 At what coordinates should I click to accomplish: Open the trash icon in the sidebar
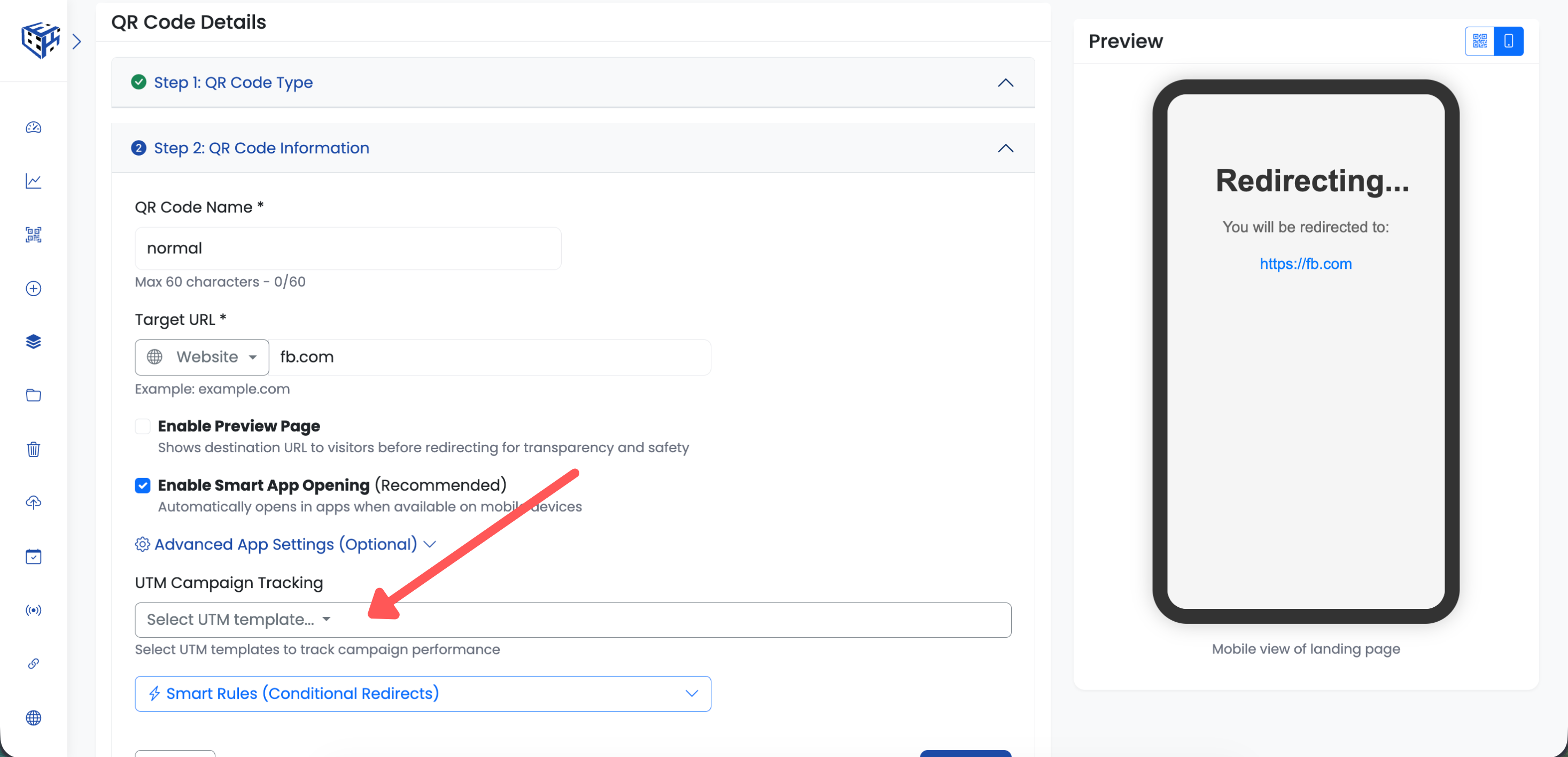point(34,450)
